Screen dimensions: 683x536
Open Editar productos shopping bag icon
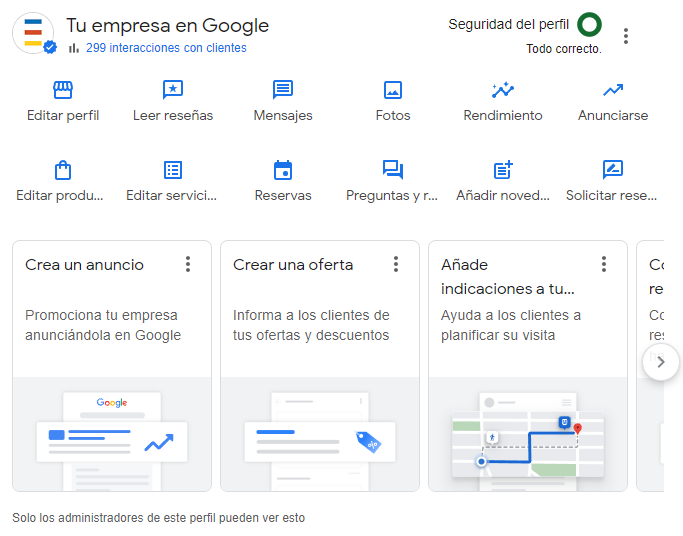[x=63, y=170]
